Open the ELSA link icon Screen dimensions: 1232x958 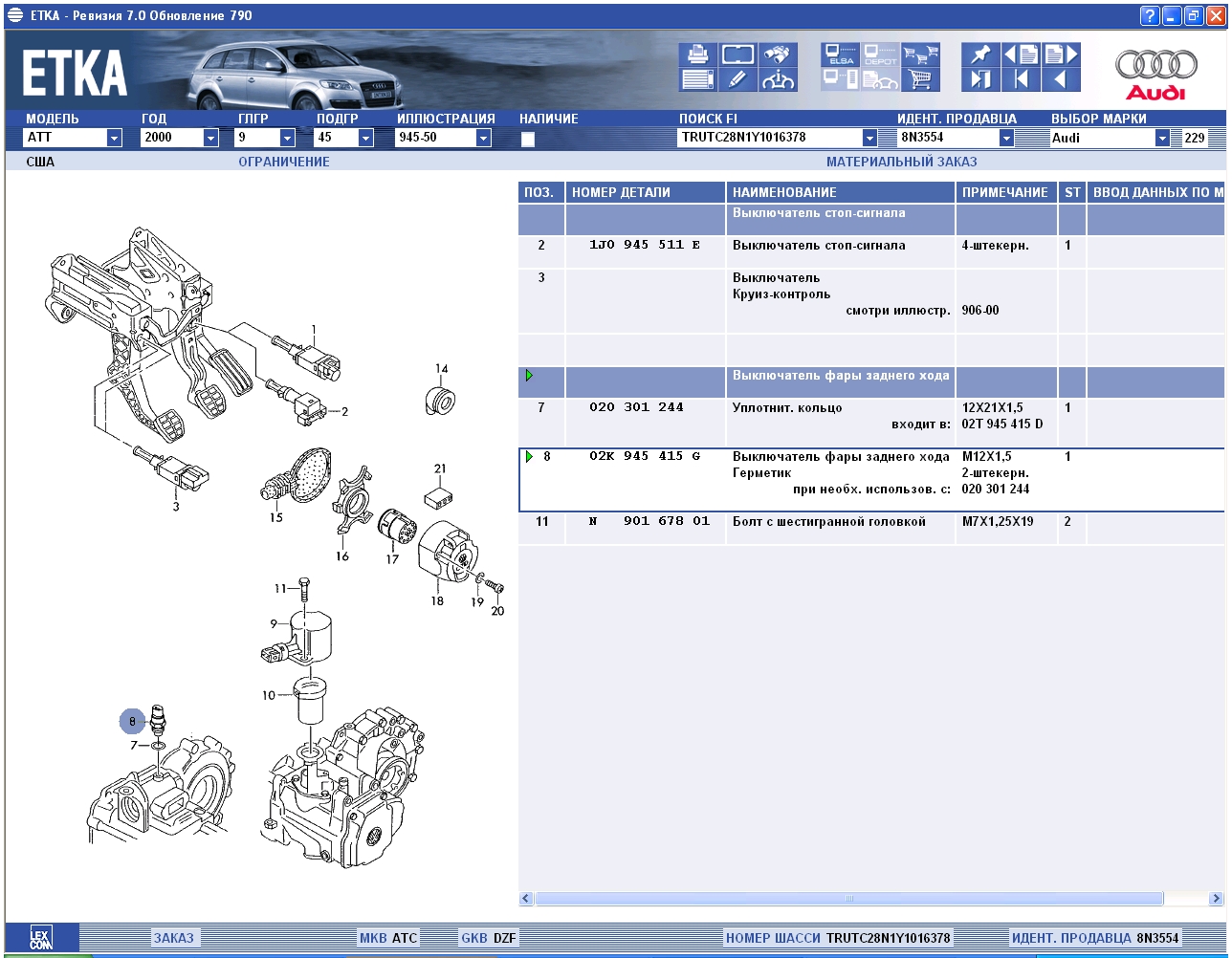click(x=841, y=54)
